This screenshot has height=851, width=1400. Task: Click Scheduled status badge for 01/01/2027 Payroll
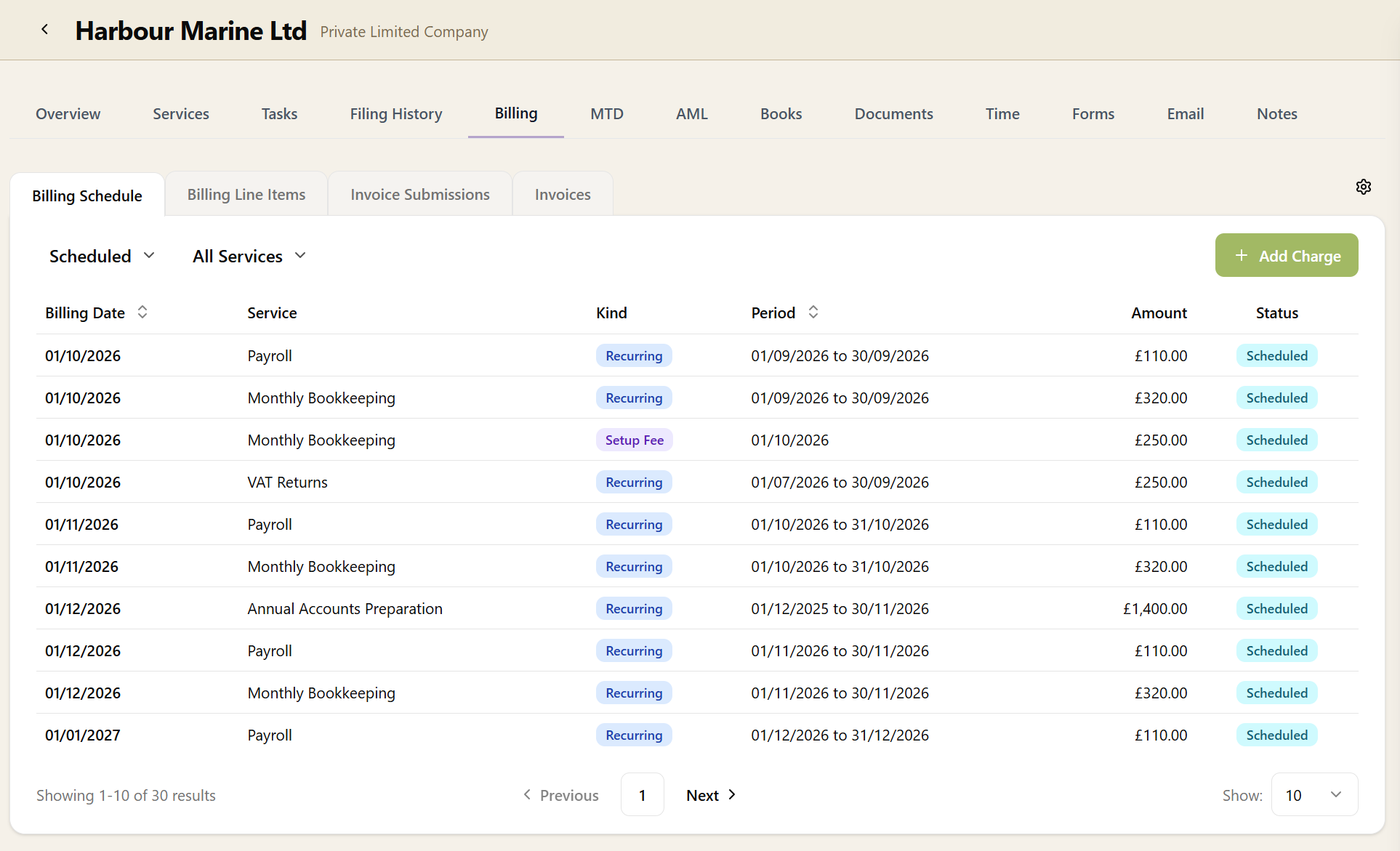coord(1277,735)
